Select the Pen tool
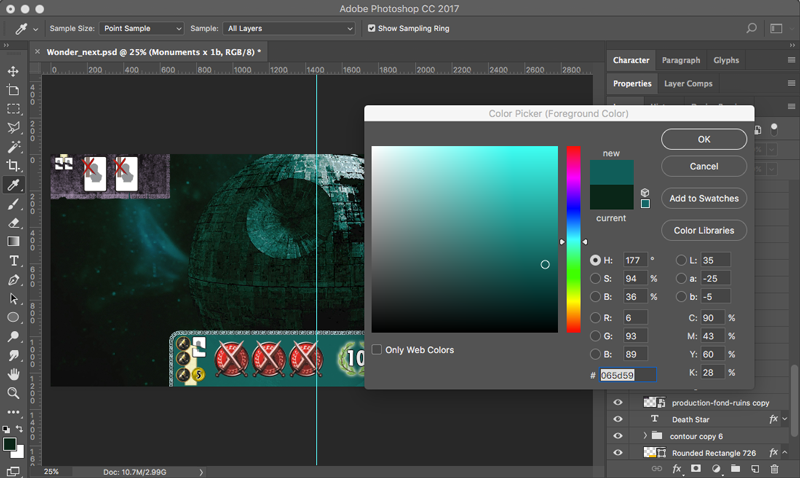The width and height of the screenshot is (800, 478). [x=13, y=280]
